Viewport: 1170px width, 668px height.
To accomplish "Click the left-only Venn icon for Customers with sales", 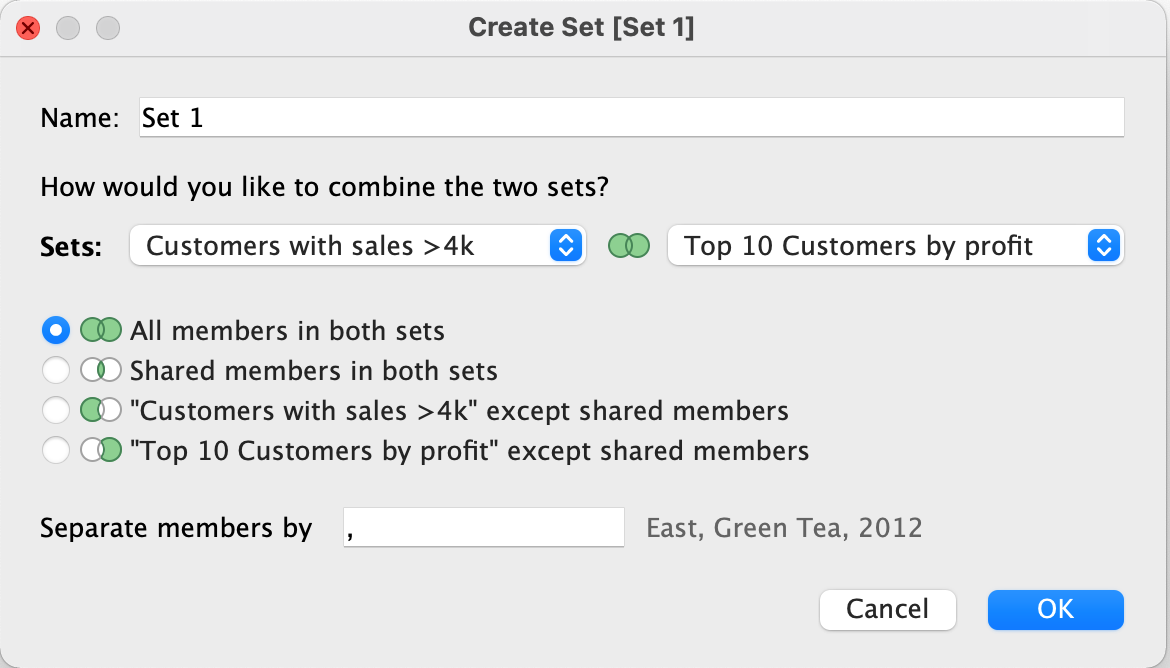I will (x=100, y=411).
